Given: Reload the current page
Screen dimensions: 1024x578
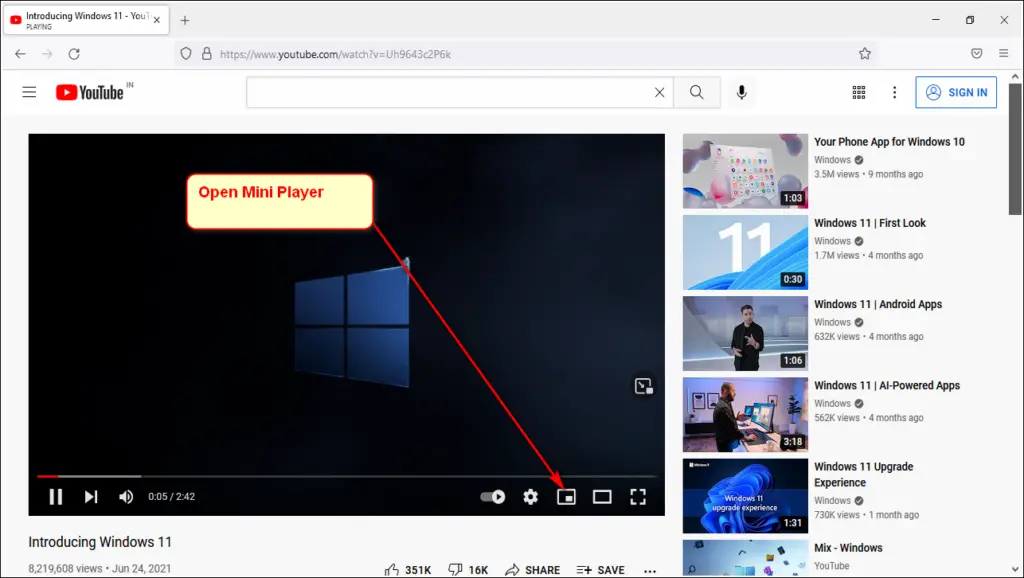Looking at the screenshot, I should click(x=74, y=54).
